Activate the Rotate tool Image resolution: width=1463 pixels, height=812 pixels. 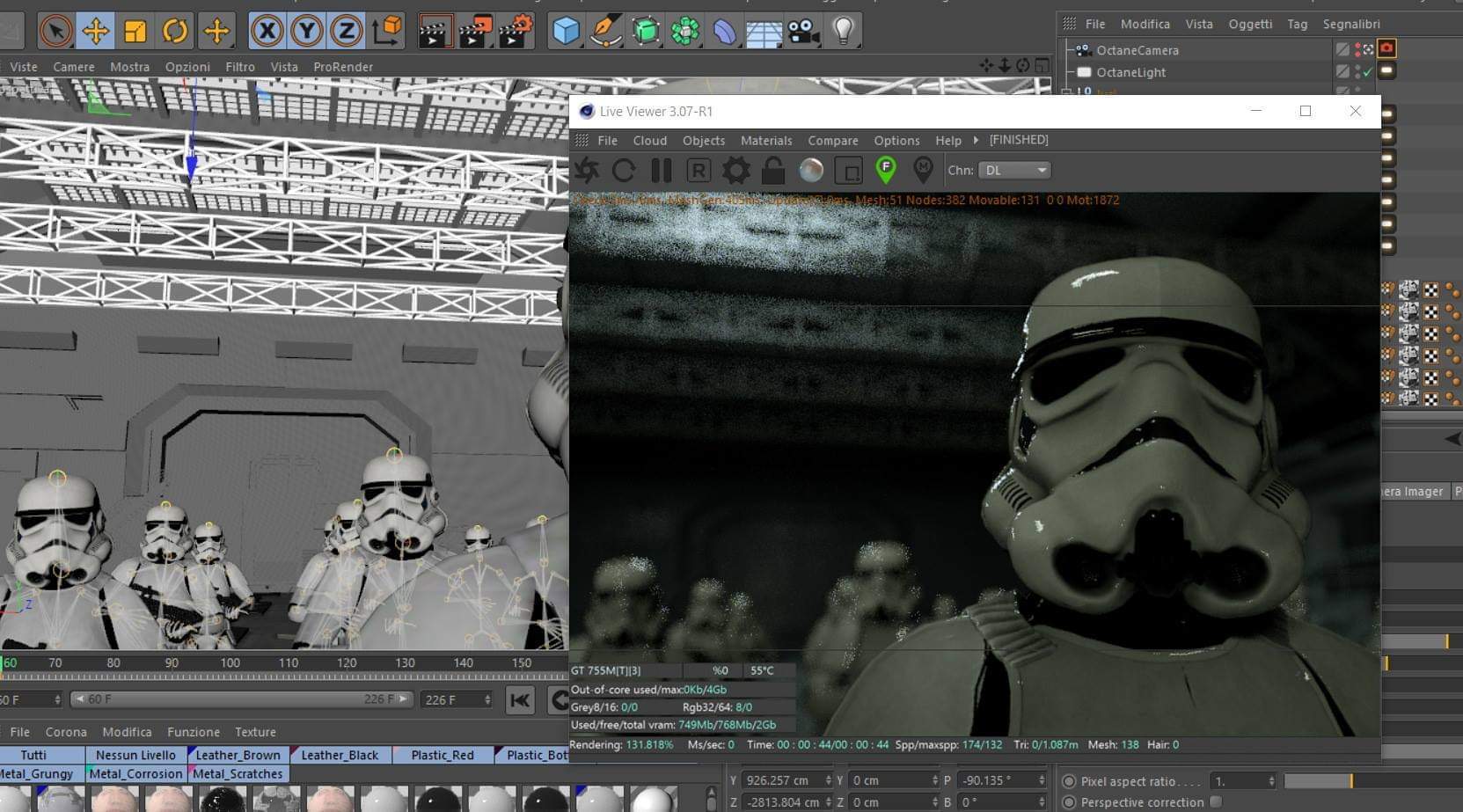click(175, 31)
